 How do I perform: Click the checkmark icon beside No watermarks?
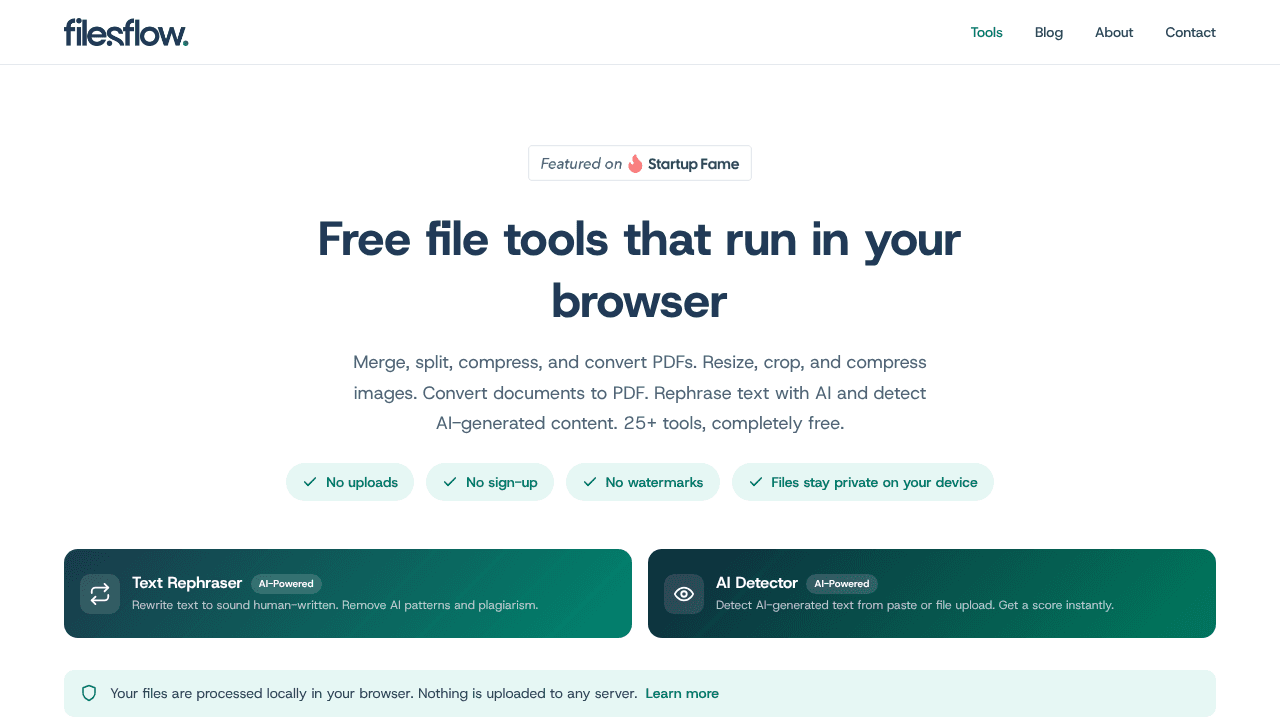(590, 482)
